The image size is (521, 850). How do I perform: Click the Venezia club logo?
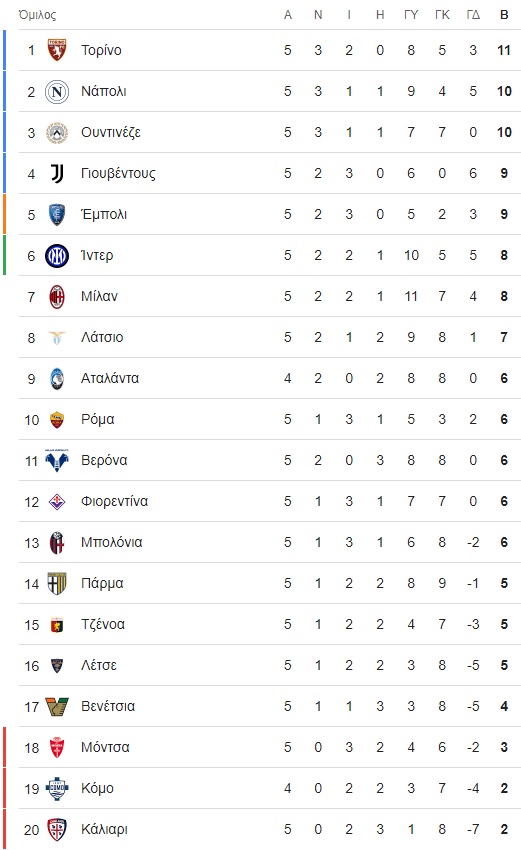point(57,707)
